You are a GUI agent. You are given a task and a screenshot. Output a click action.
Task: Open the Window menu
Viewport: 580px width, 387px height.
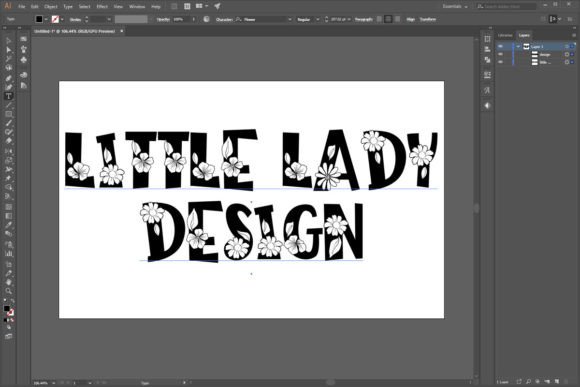[x=137, y=6]
